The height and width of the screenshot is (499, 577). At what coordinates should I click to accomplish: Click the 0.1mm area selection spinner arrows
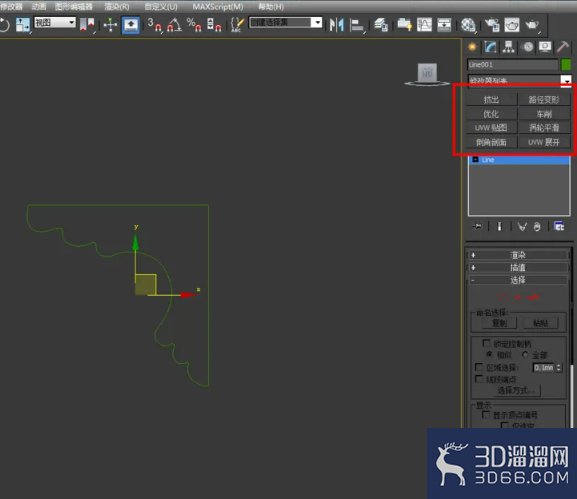pos(559,367)
